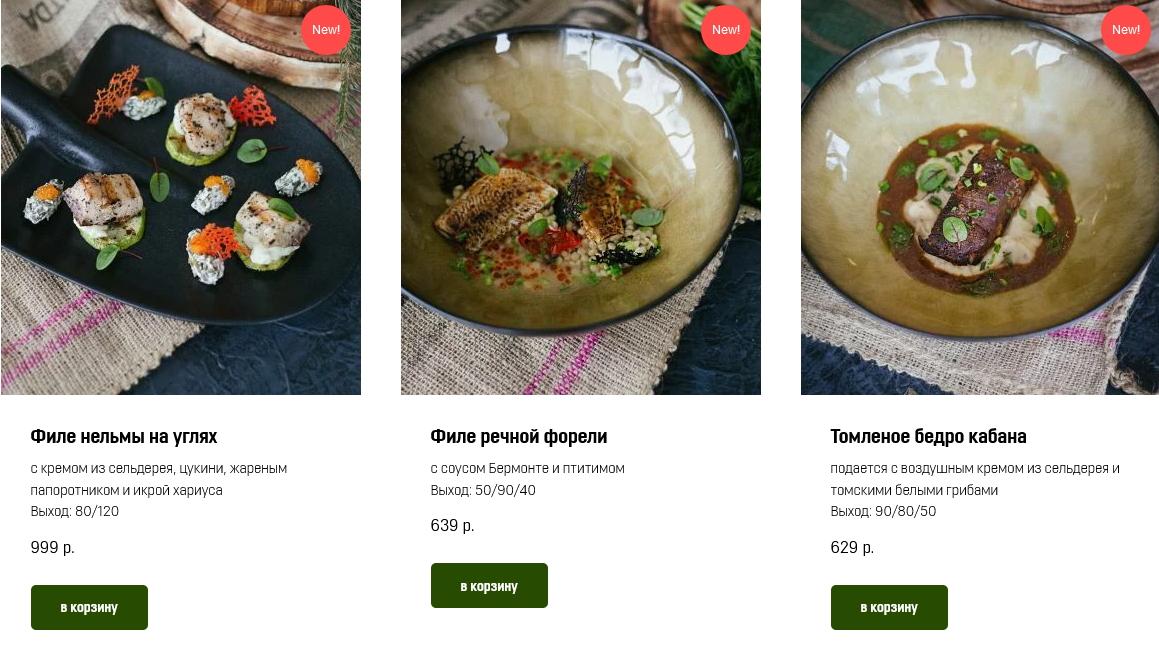Click the description mentioning соусом Бермонте
Screen dimensions: 1159x667
[527, 468]
